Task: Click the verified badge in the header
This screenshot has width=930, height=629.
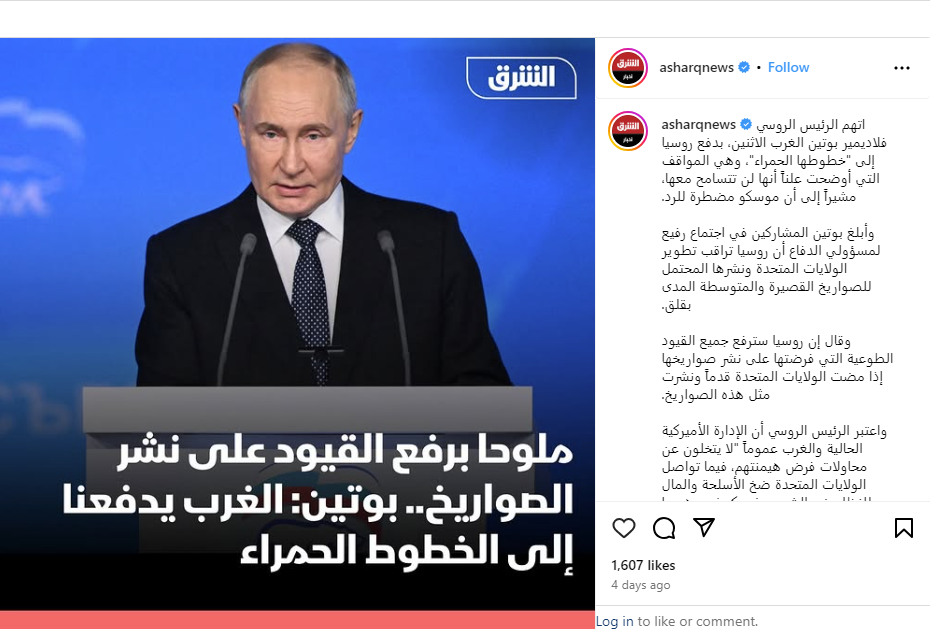Action: pos(744,68)
